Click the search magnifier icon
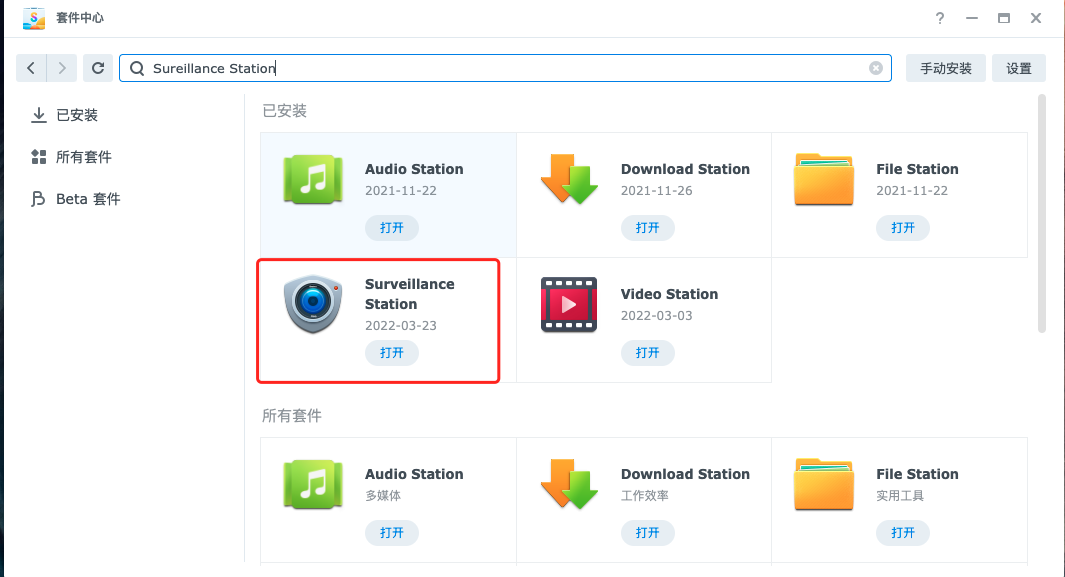Screen dimensions: 1065x577 click(137, 69)
